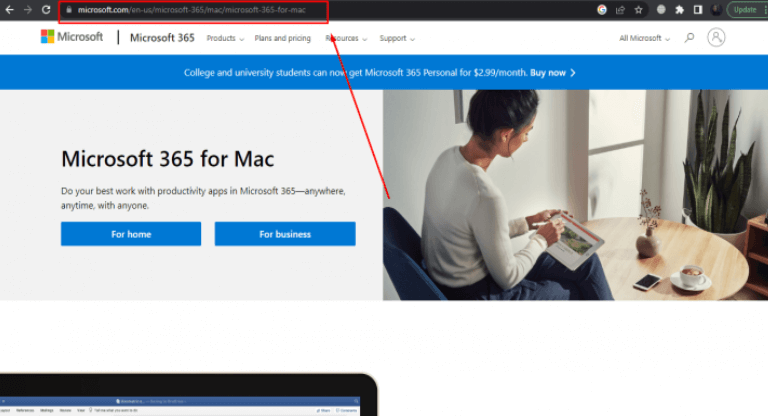Expand the All Microsoft menu
Viewport: 768px width, 416px height.
tap(645, 38)
